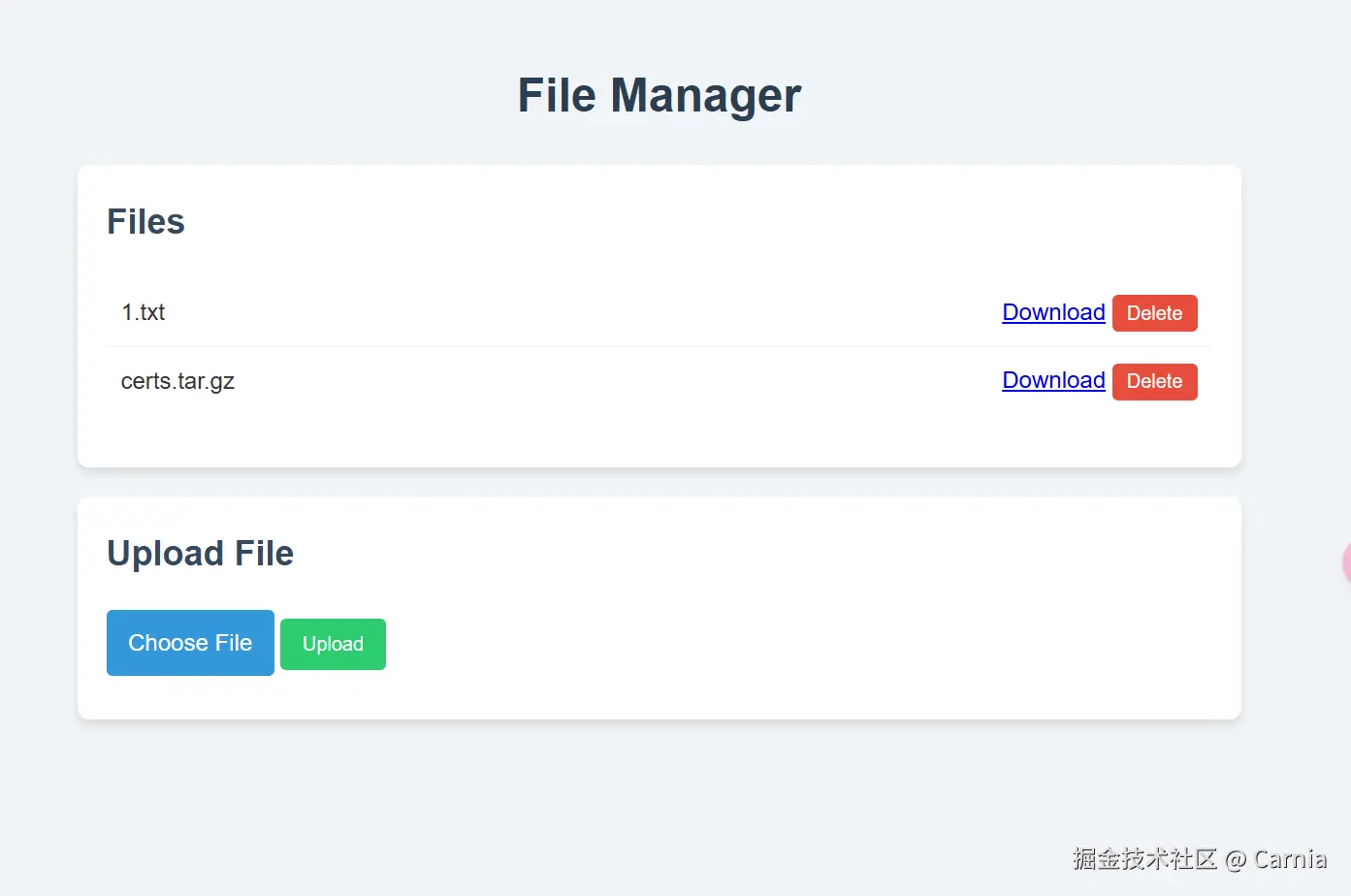Click the pink circle at right edge

[x=1346, y=562]
